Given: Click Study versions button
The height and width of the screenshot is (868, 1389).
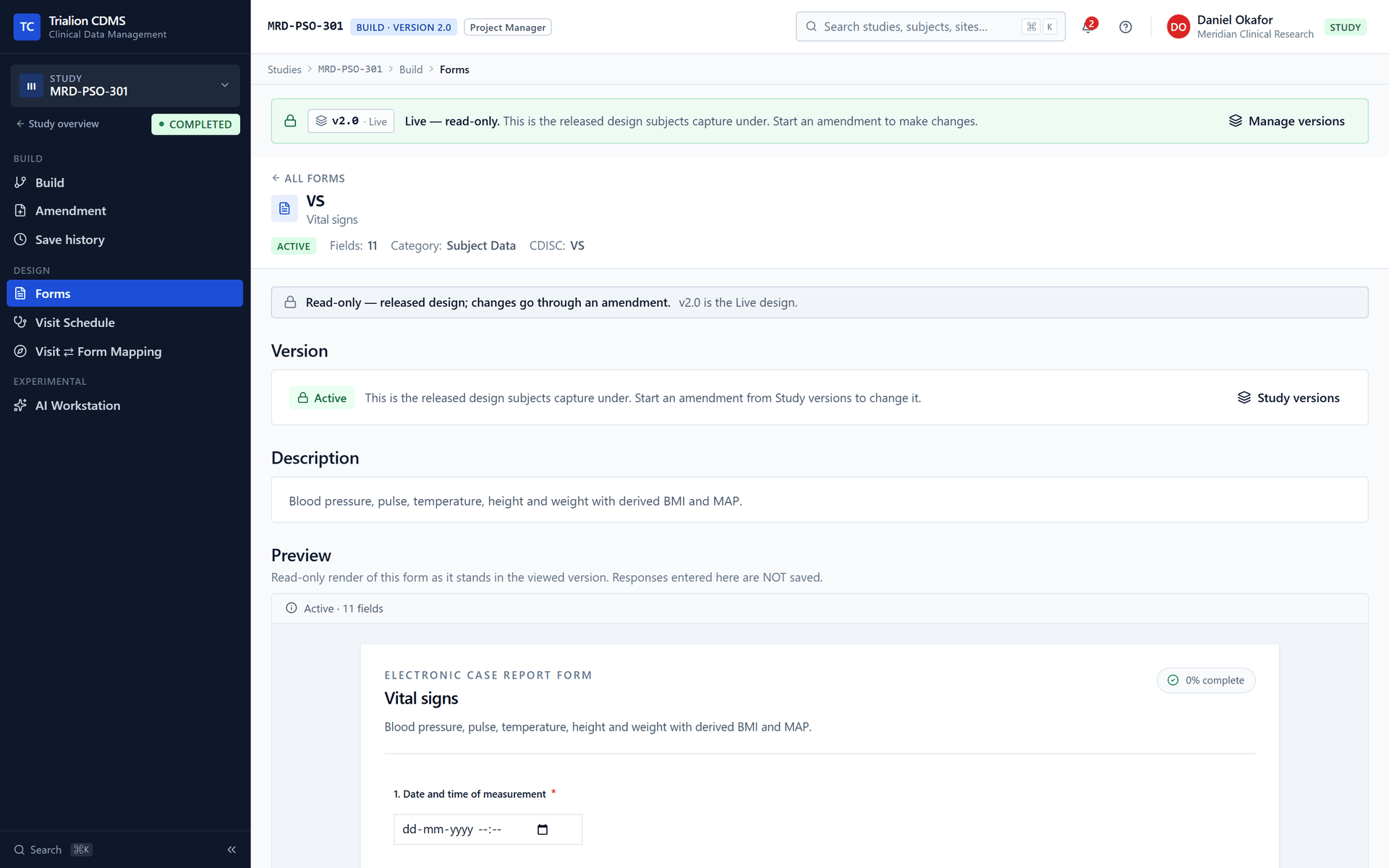Looking at the screenshot, I should point(1288,398).
